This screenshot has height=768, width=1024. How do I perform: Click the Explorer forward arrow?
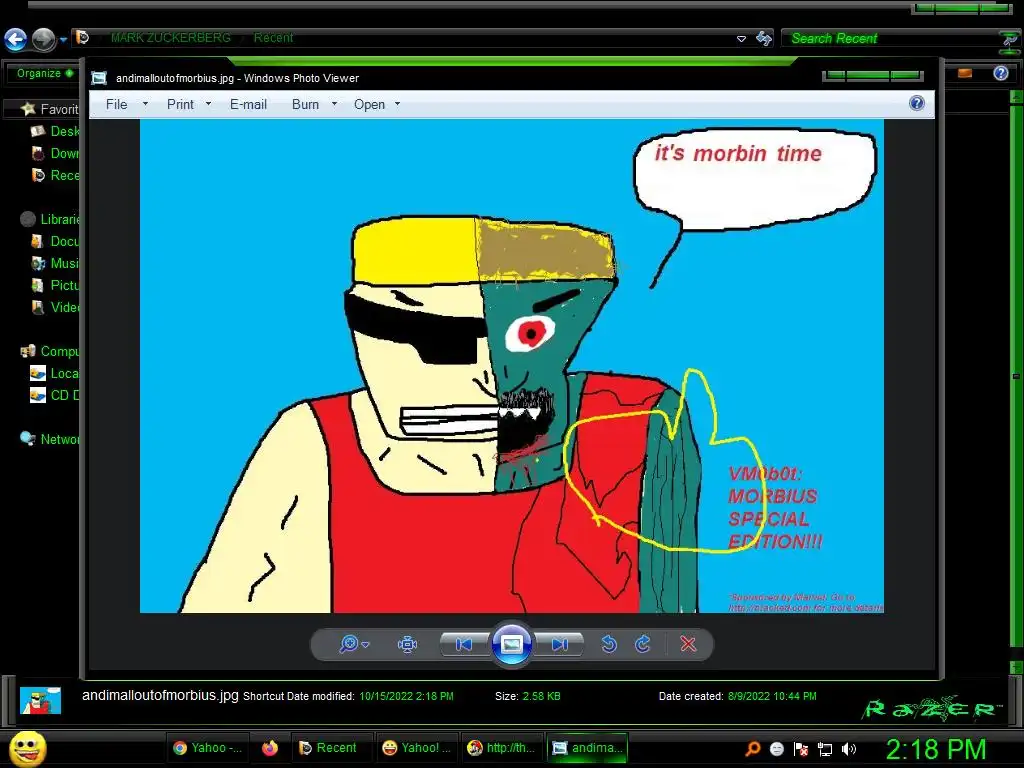click(44, 39)
